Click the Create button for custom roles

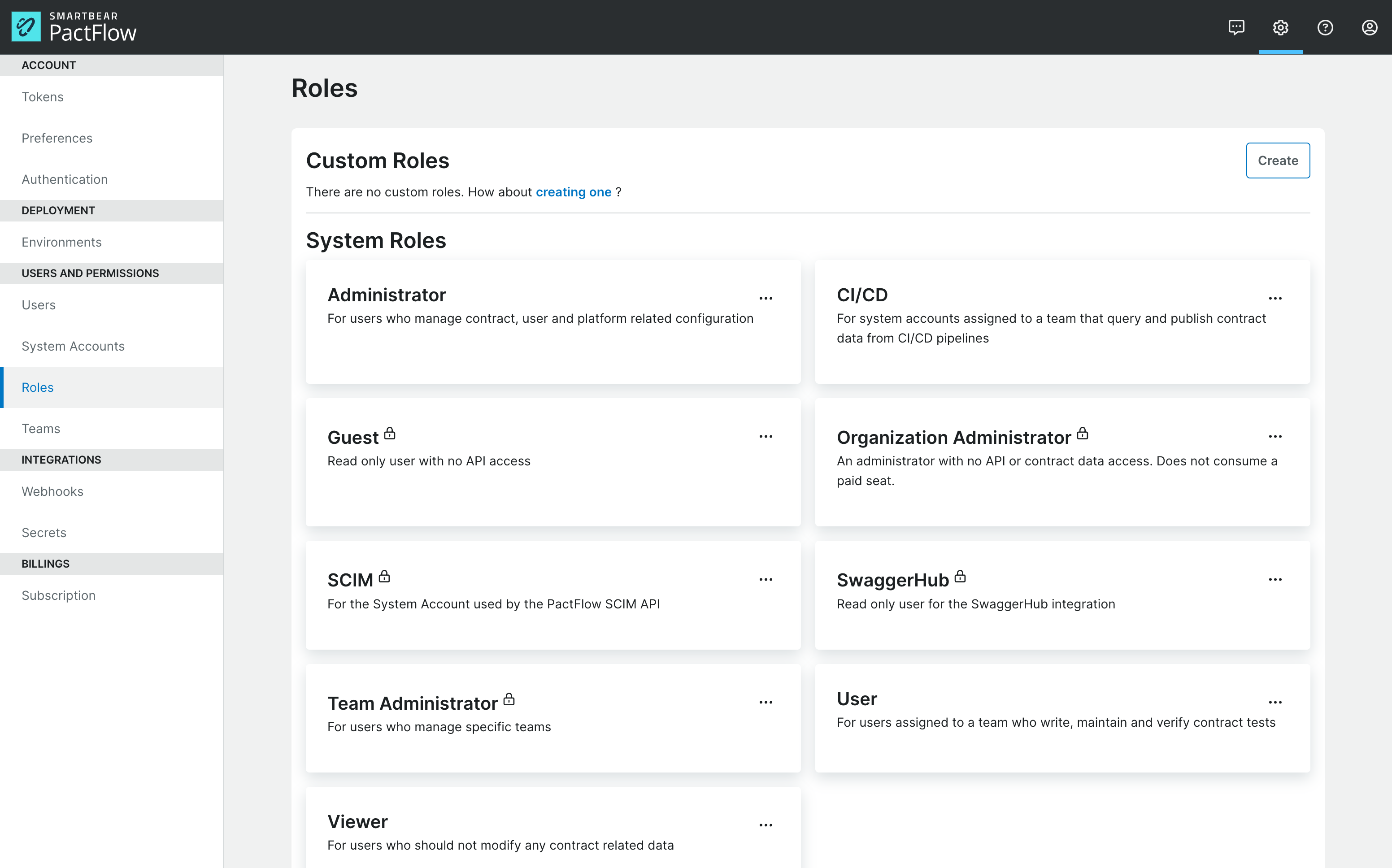(x=1278, y=160)
